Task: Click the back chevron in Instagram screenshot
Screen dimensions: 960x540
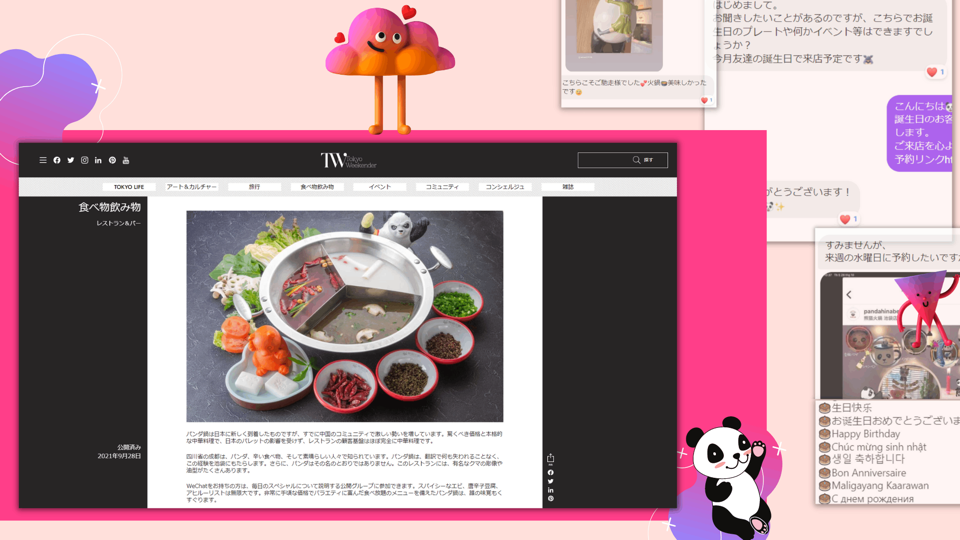Action: coord(849,294)
